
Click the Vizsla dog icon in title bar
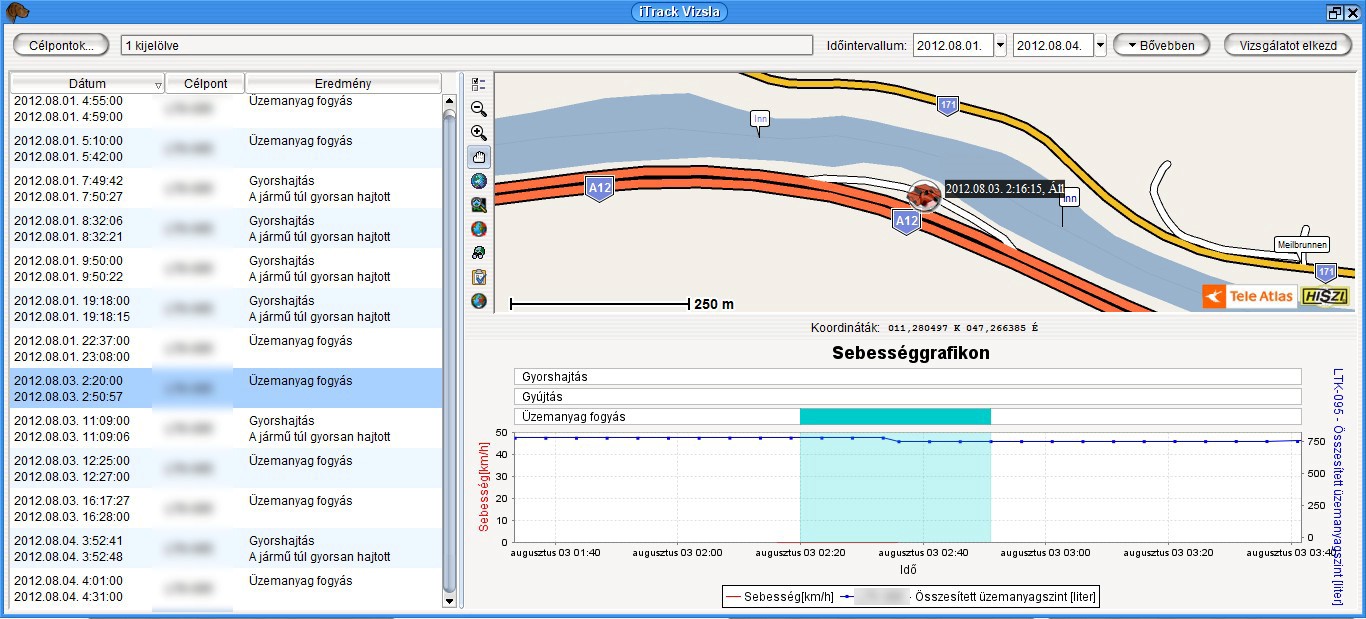16,11
